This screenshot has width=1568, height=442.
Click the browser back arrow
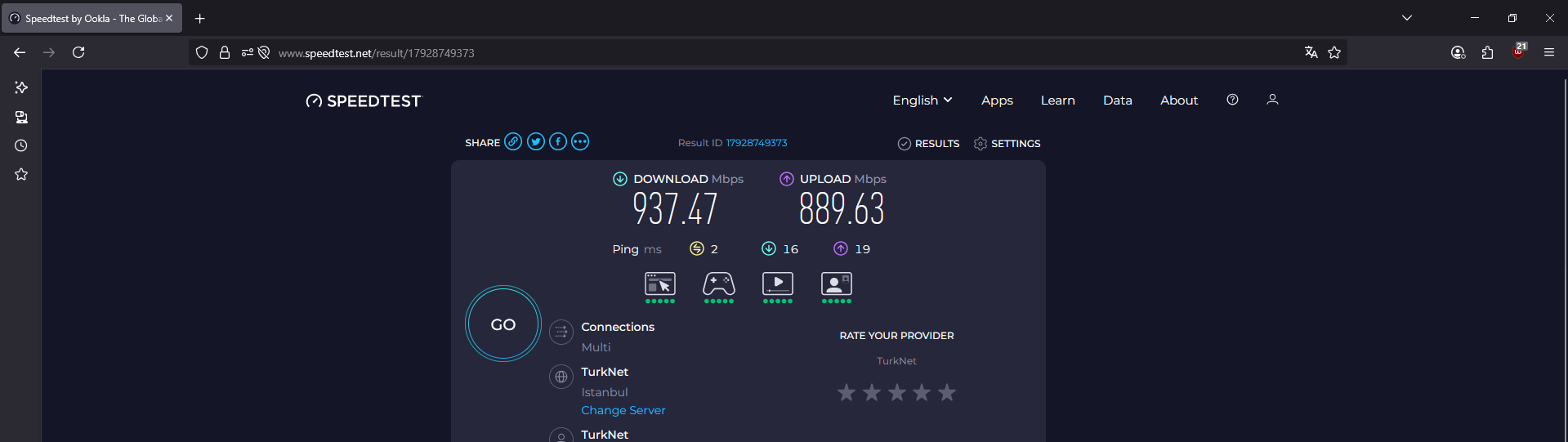(20, 52)
